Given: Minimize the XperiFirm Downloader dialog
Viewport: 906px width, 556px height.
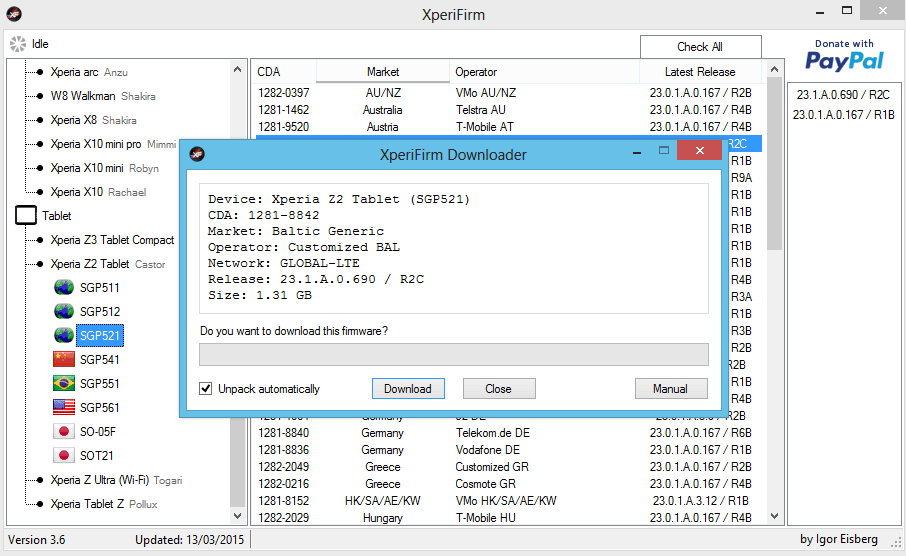Looking at the screenshot, I should point(637,152).
